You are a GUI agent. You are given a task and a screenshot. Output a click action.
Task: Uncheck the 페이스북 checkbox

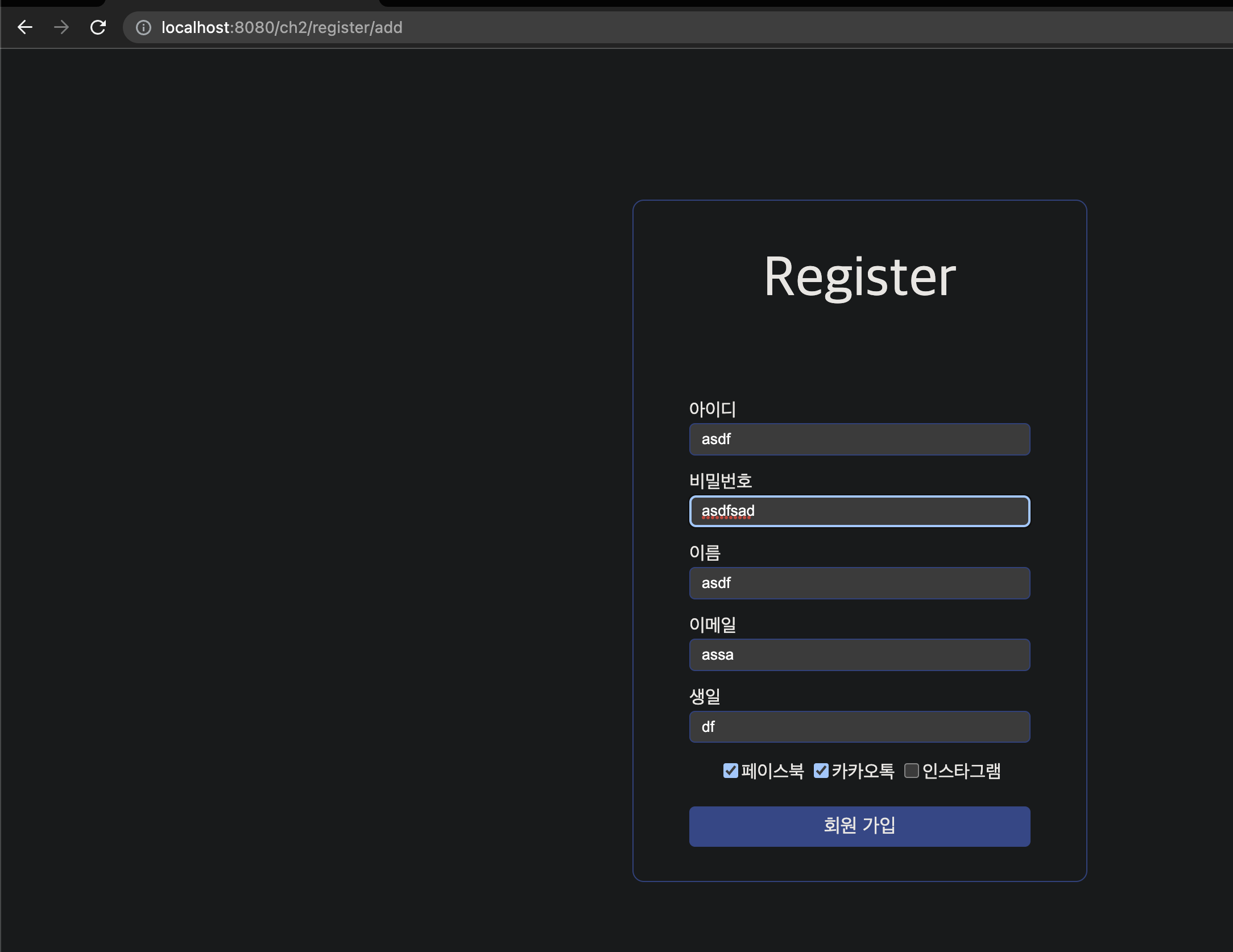pos(730,771)
